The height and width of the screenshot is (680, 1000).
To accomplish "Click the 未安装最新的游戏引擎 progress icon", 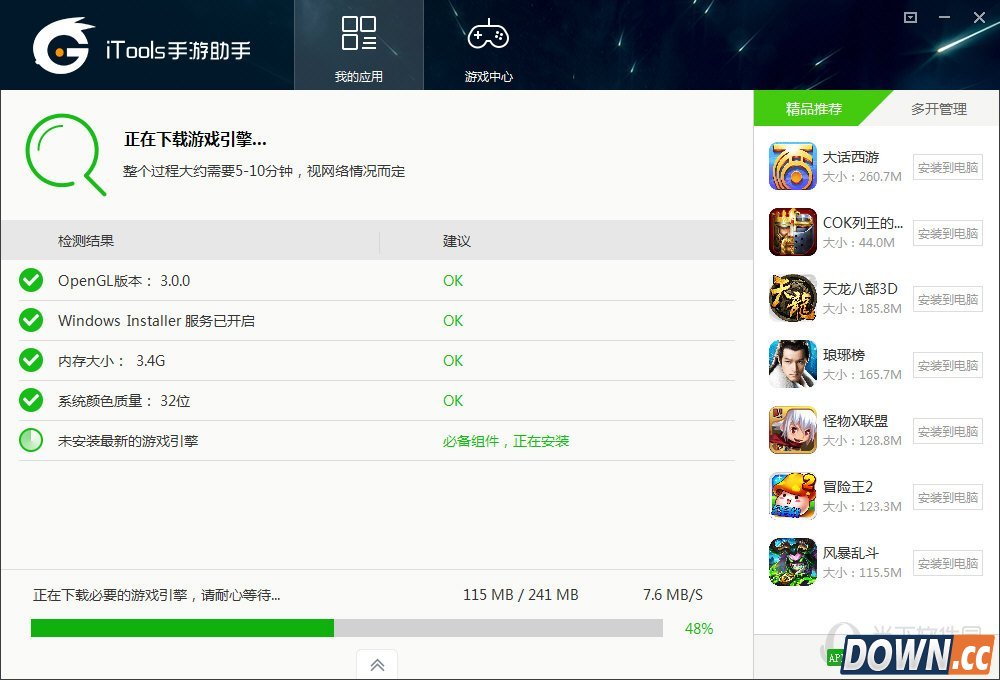I will [x=31, y=440].
